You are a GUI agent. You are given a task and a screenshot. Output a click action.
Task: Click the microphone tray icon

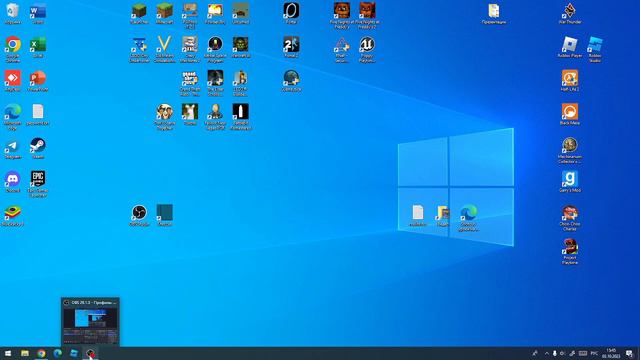[555, 353]
